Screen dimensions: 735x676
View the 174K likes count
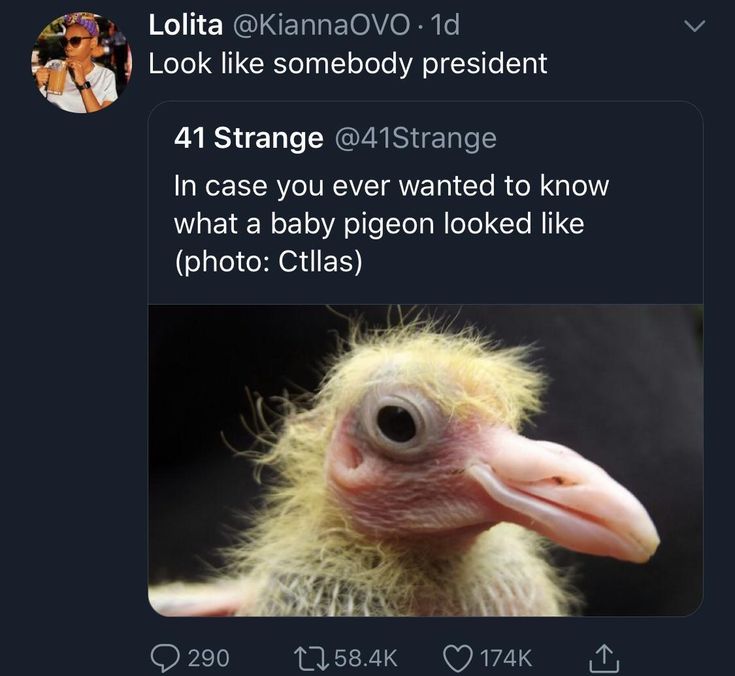(x=506, y=658)
